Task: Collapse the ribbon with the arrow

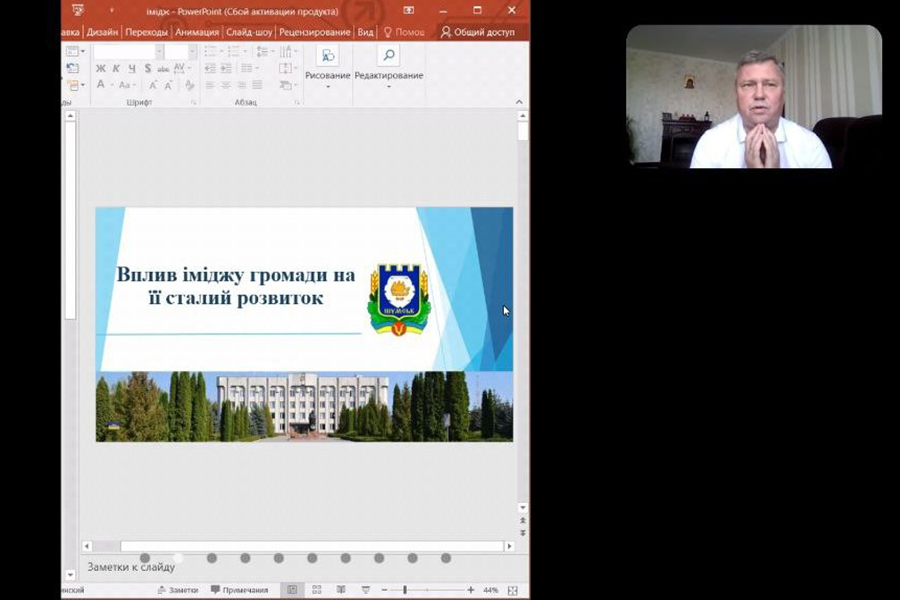Action: coord(519,102)
